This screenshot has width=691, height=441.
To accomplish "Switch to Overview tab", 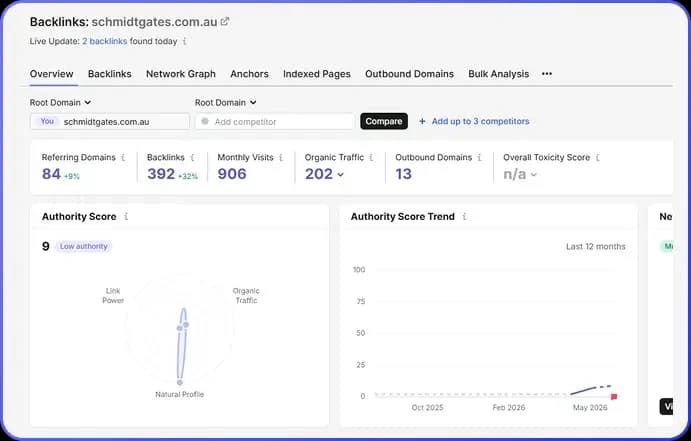I will click(x=52, y=74).
